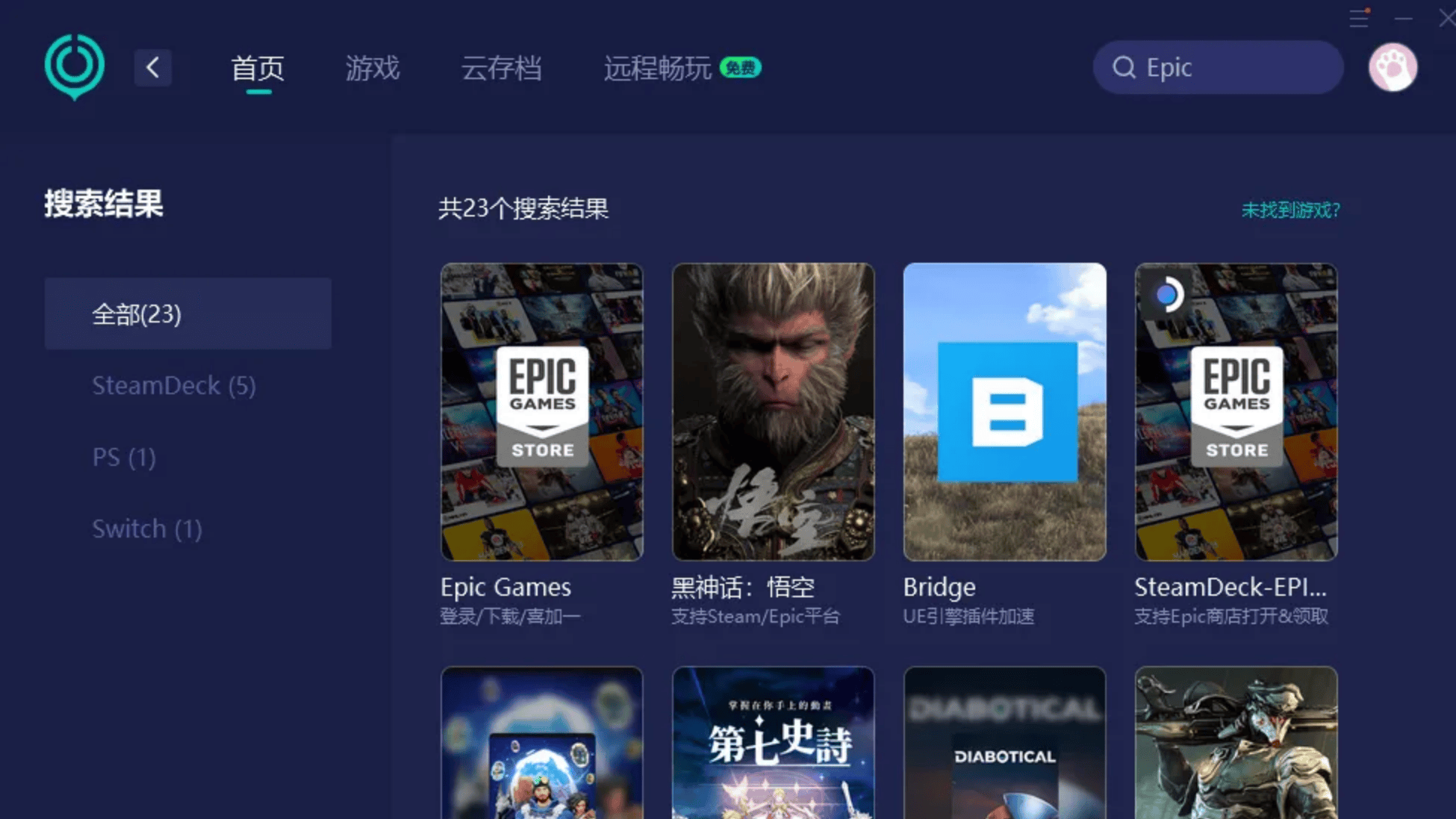This screenshot has height=819, width=1456.
Task: Open the SteamDeck-EPIC store cover
Action: pyautogui.click(x=1236, y=411)
